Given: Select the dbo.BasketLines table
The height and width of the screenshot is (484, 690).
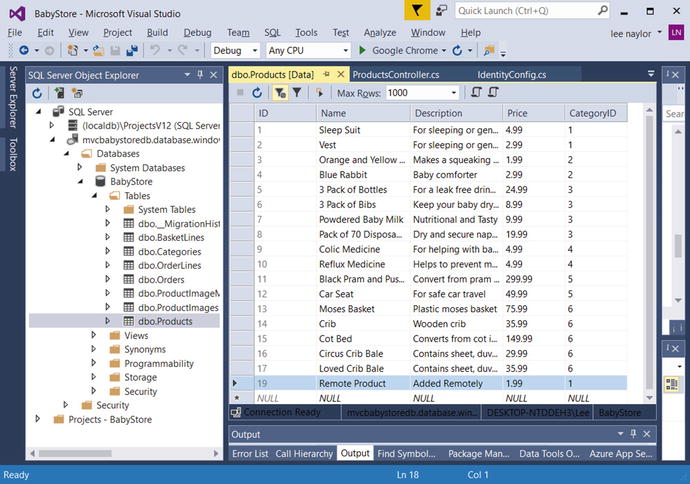Looking at the screenshot, I should (171, 238).
